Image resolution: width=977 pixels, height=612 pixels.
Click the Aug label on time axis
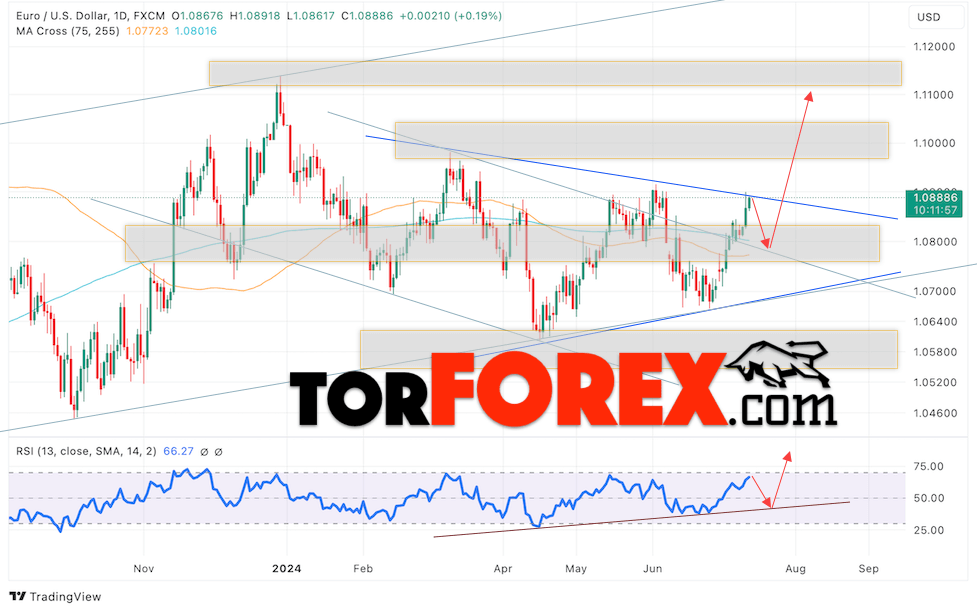point(796,568)
